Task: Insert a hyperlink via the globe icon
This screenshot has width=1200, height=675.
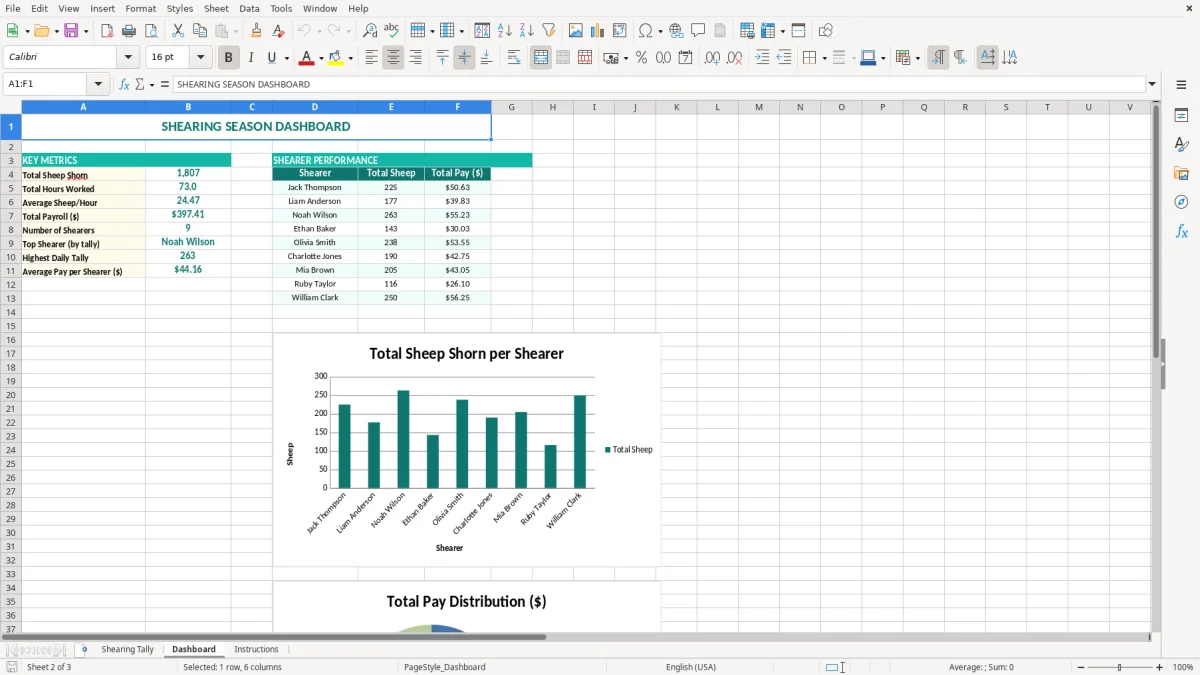Action: (676, 31)
